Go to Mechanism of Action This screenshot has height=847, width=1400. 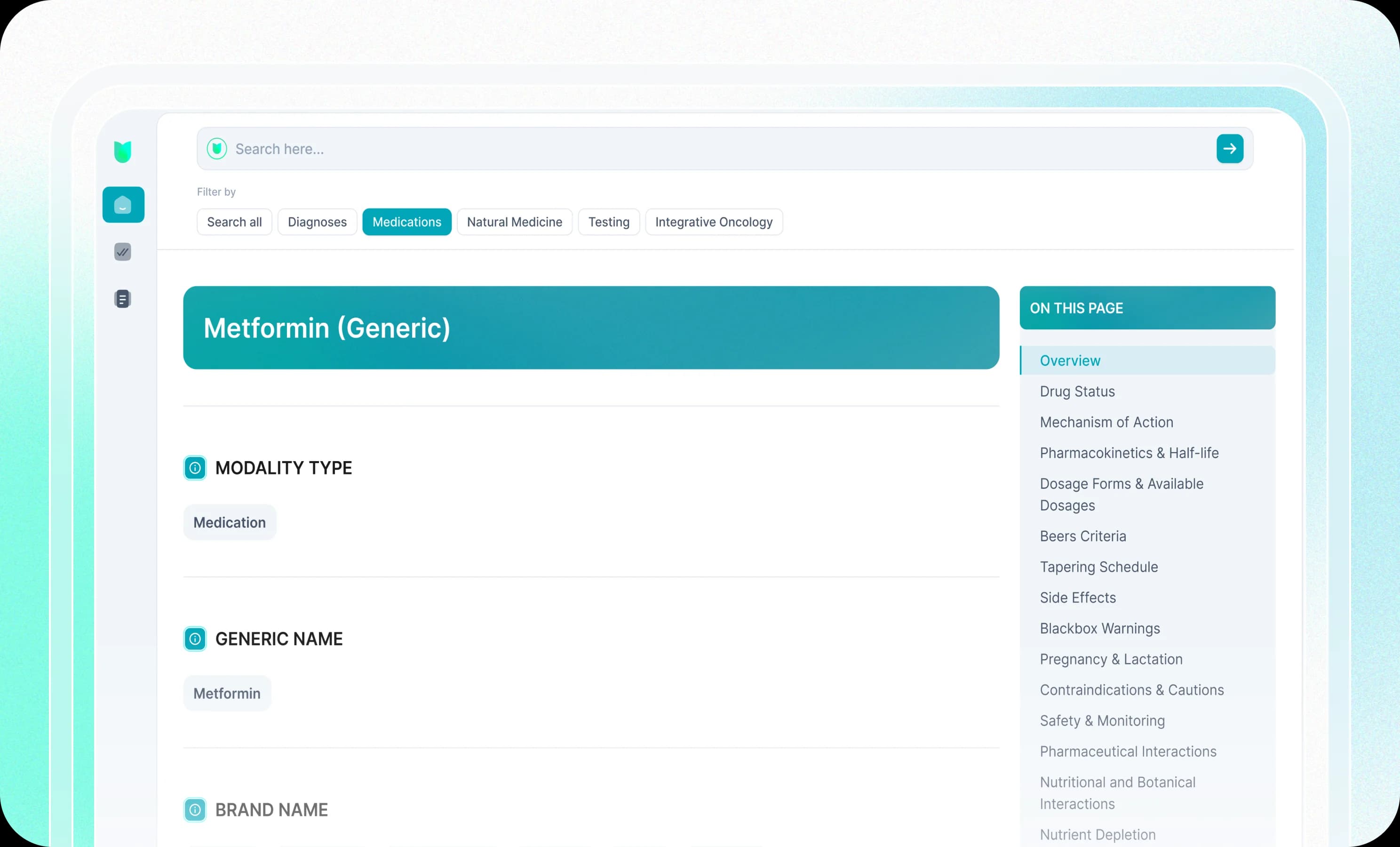[x=1106, y=423]
